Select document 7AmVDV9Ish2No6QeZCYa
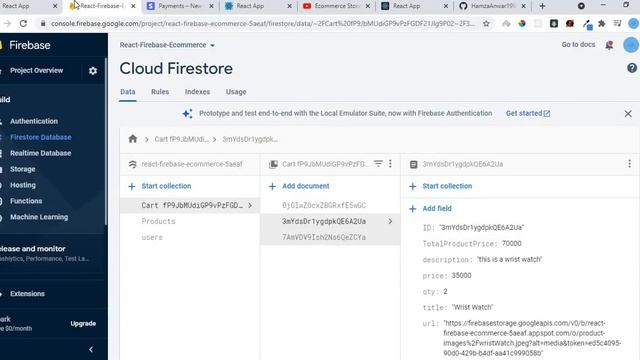The height and width of the screenshot is (360, 640). coord(324,237)
